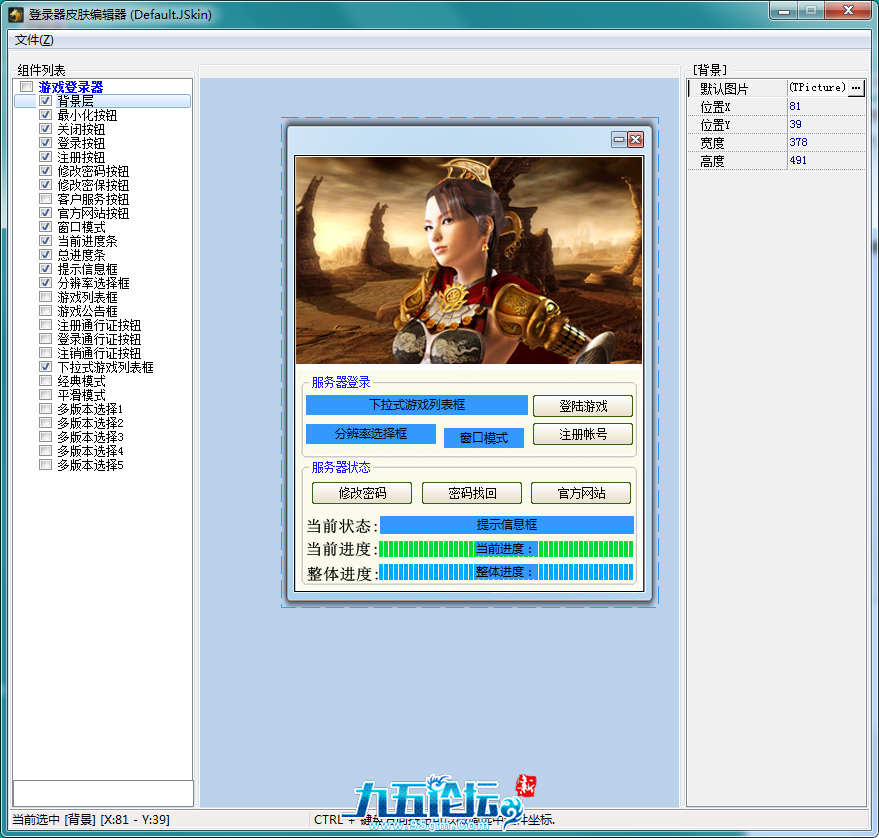Select 多版本选择5 in the component list
Viewport: 879px width, 838px height.
click(90, 465)
